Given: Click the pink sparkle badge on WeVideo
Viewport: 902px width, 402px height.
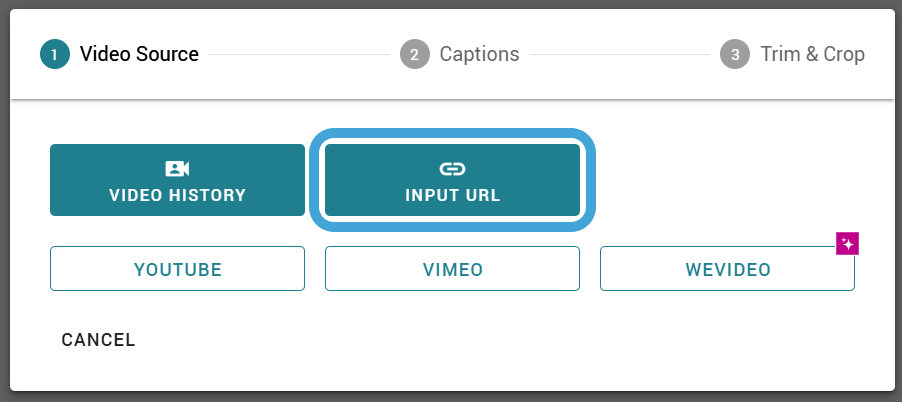Looking at the screenshot, I should (847, 244).
